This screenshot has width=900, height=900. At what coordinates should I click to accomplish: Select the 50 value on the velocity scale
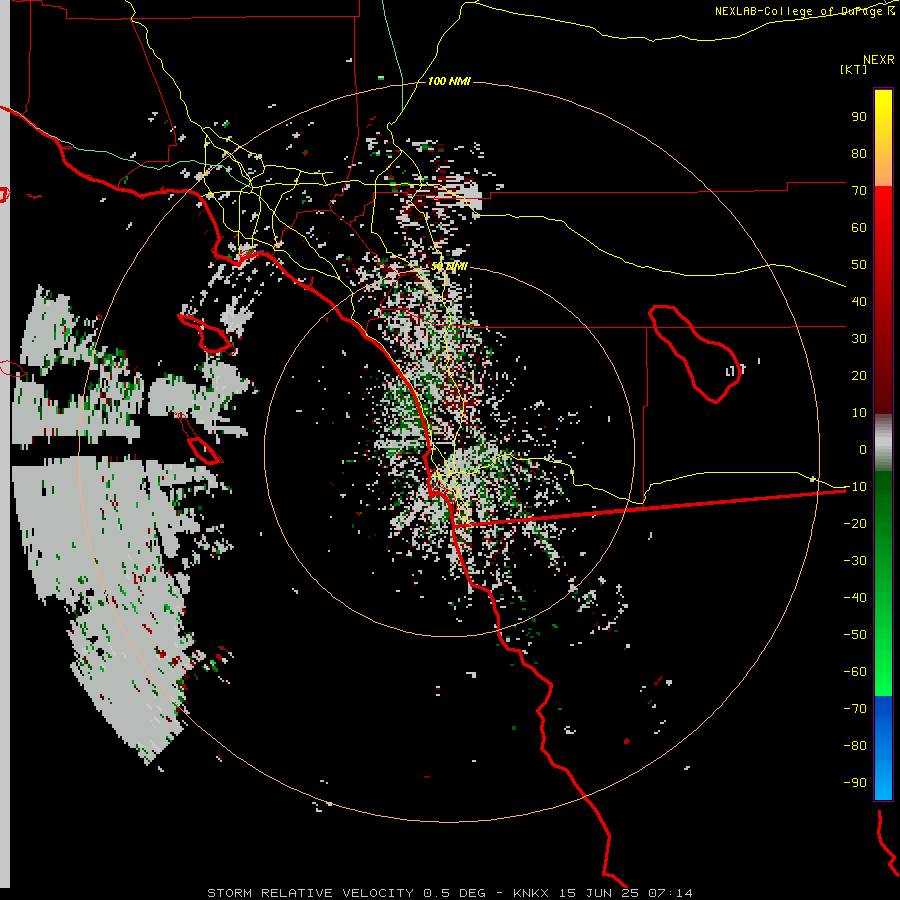pyautogui.click(x=859, y=265)
